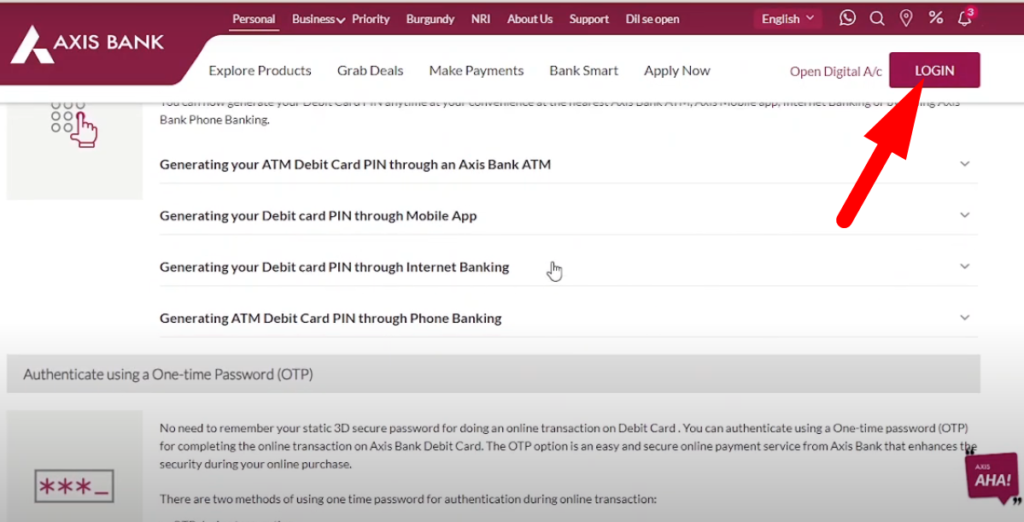Image resolution: width=1024 pixels, height=522 pixels.
Task: Open the Grab Deals menu
Action: 370,71
